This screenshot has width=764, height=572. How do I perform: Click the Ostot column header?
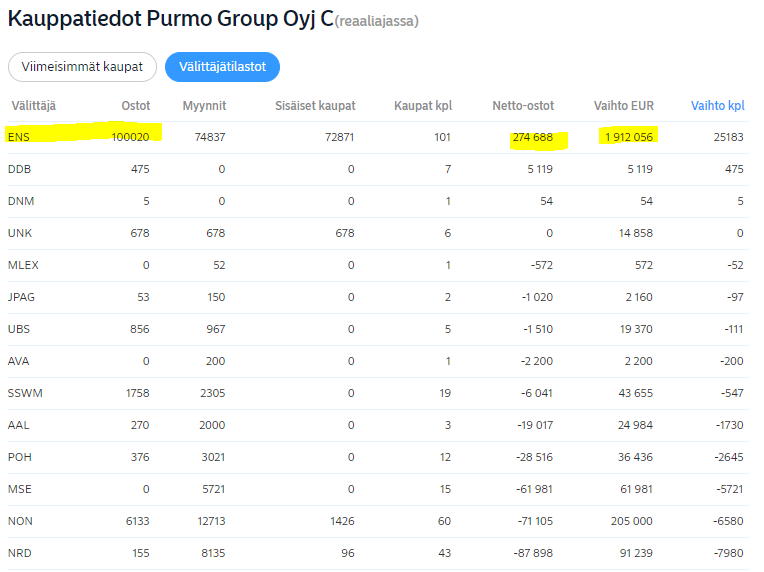click(x=135, y=105)
